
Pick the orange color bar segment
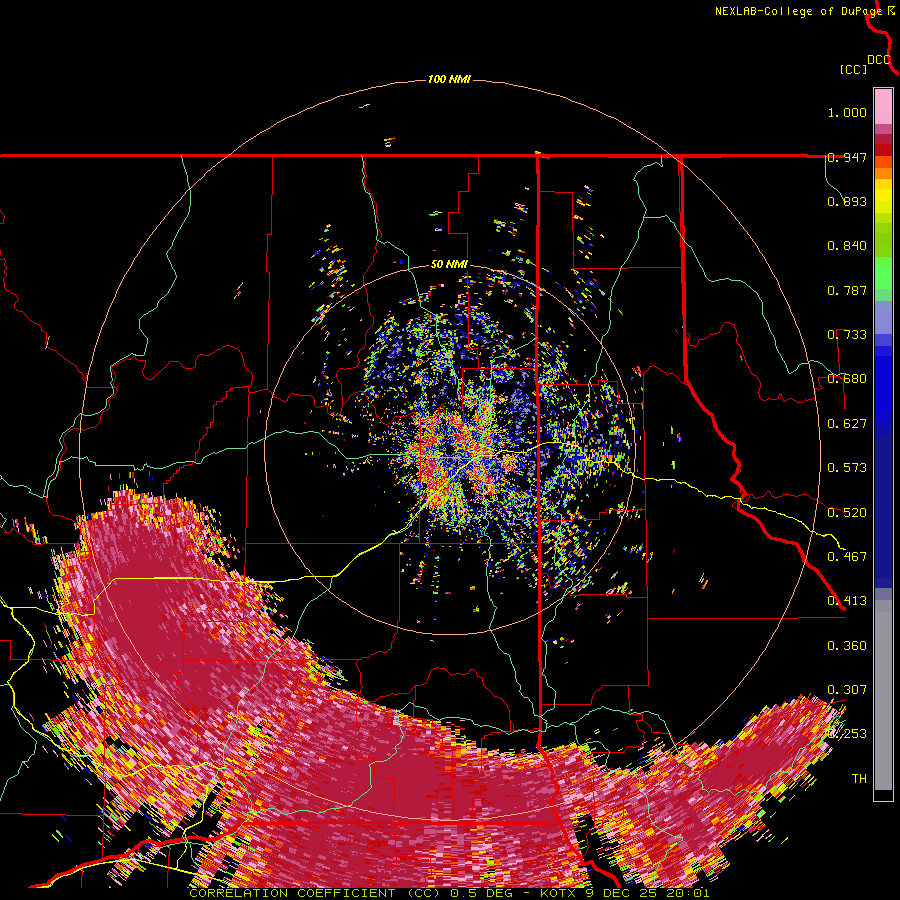click(x=883, y=173)
